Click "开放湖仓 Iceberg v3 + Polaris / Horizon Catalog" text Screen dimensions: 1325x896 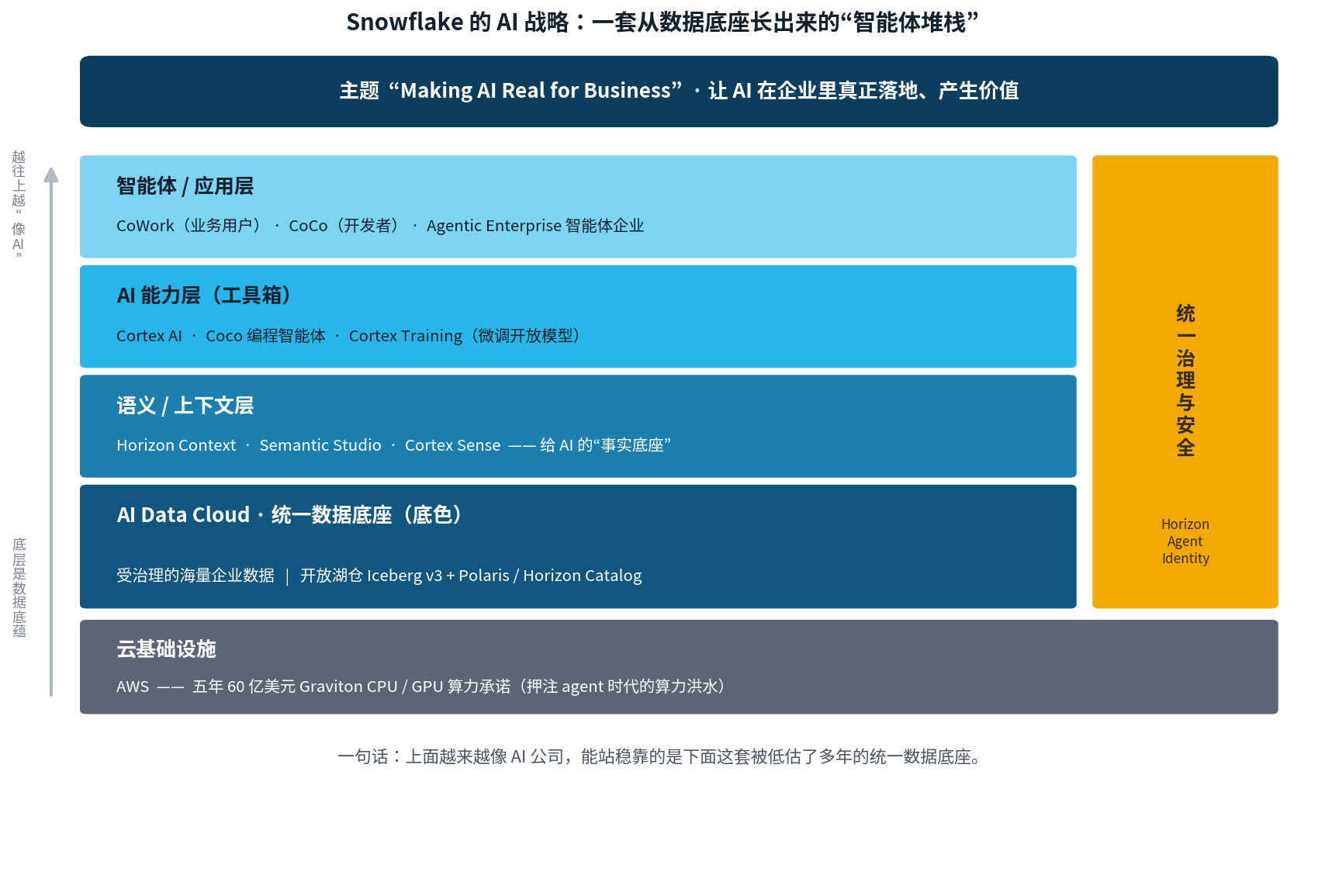(471, 576)
